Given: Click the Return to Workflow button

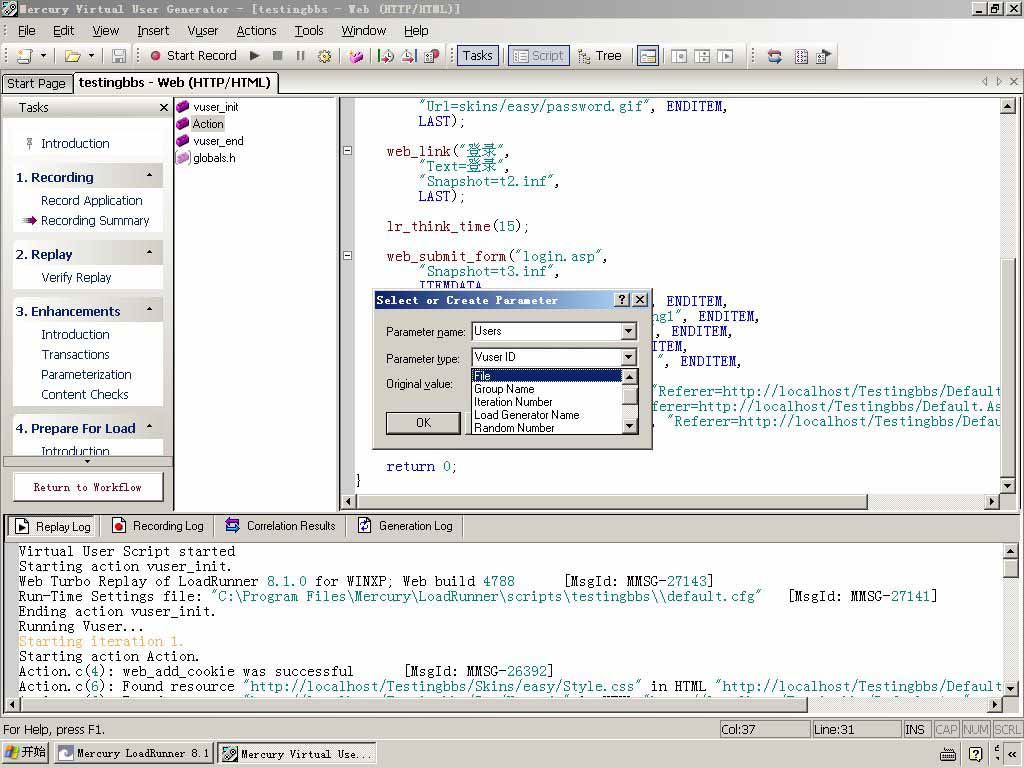Looking at the screenshot, I should click(88, 487).
